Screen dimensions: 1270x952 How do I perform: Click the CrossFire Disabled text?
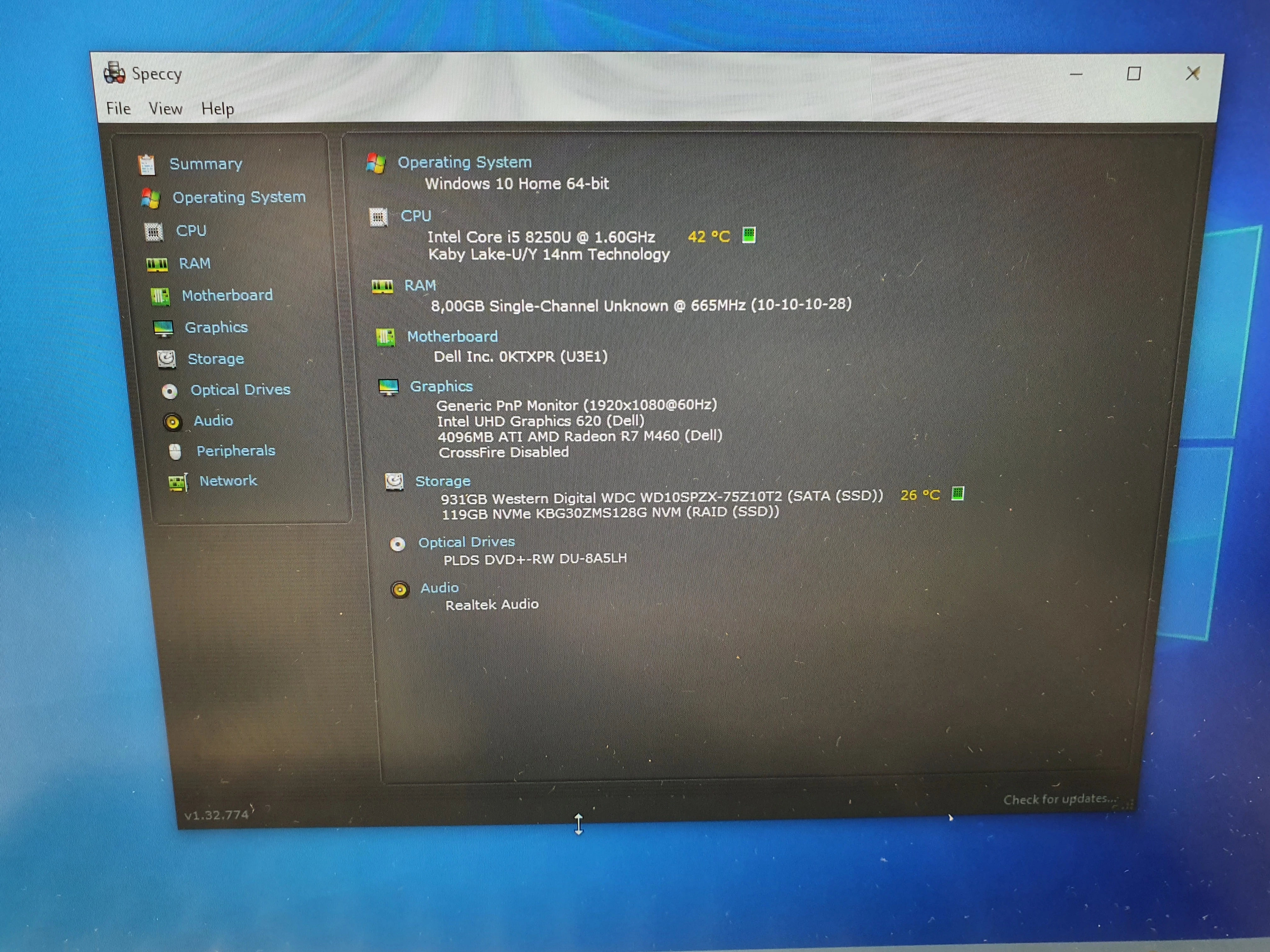[504, 452]
